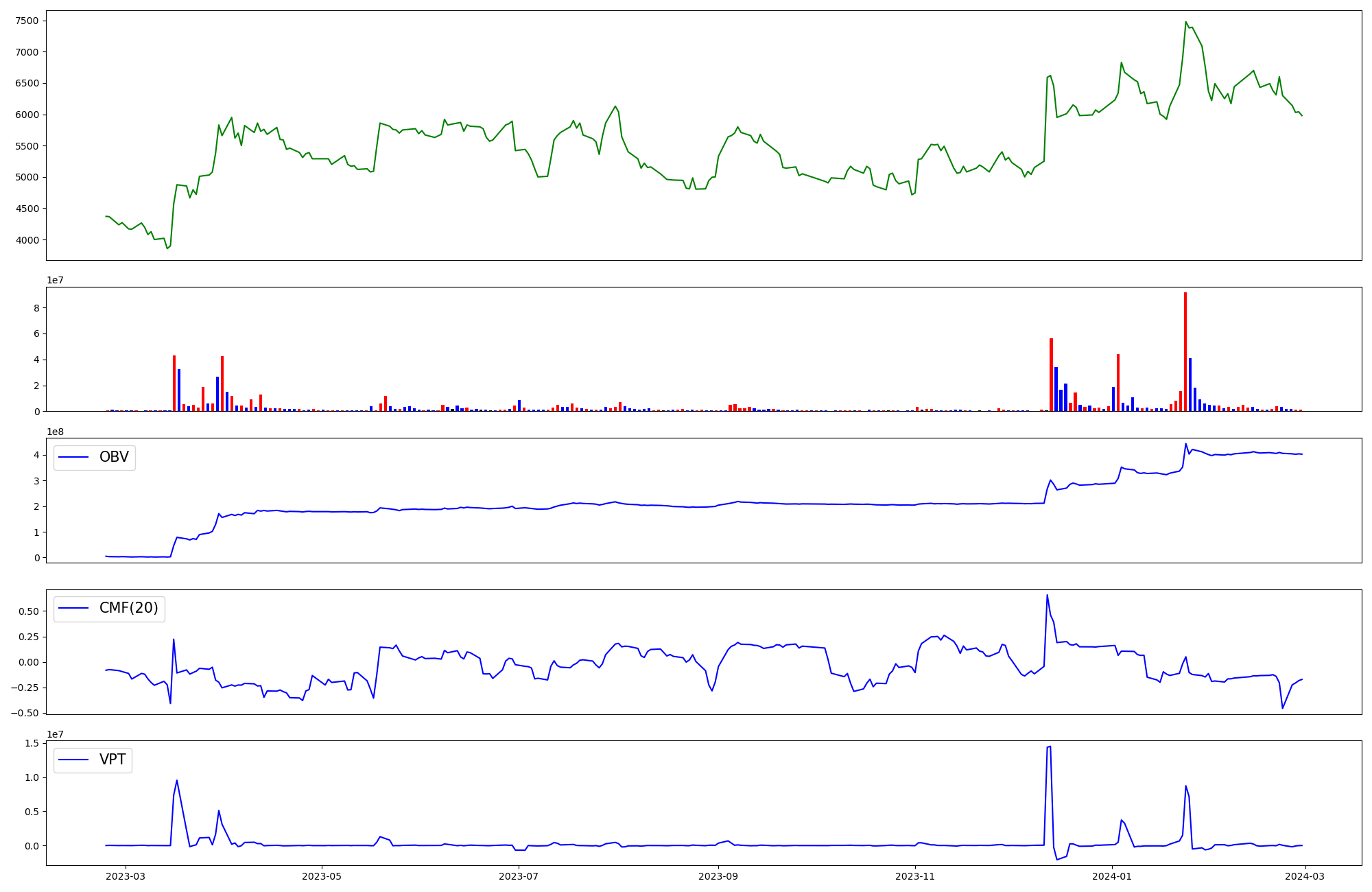1372x892 pixels.
Task: Click the tallest red volume bar
Action: click(1185, 351)
